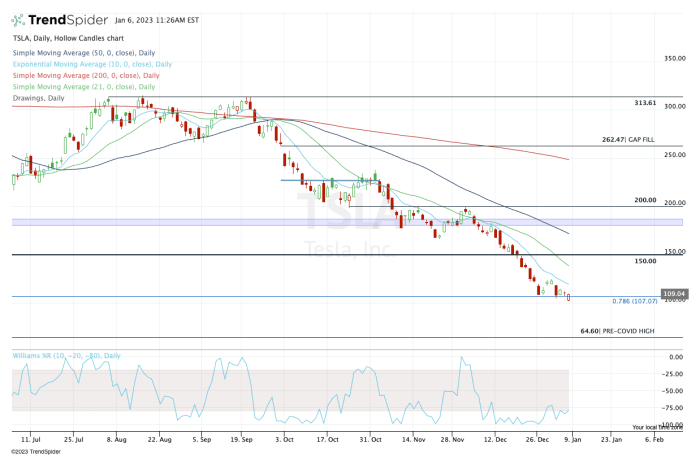Image resolution: width=700 pixels, height=457 pixels.
Task: Click the Williams %R indicator label
Action: click(66, 355)
